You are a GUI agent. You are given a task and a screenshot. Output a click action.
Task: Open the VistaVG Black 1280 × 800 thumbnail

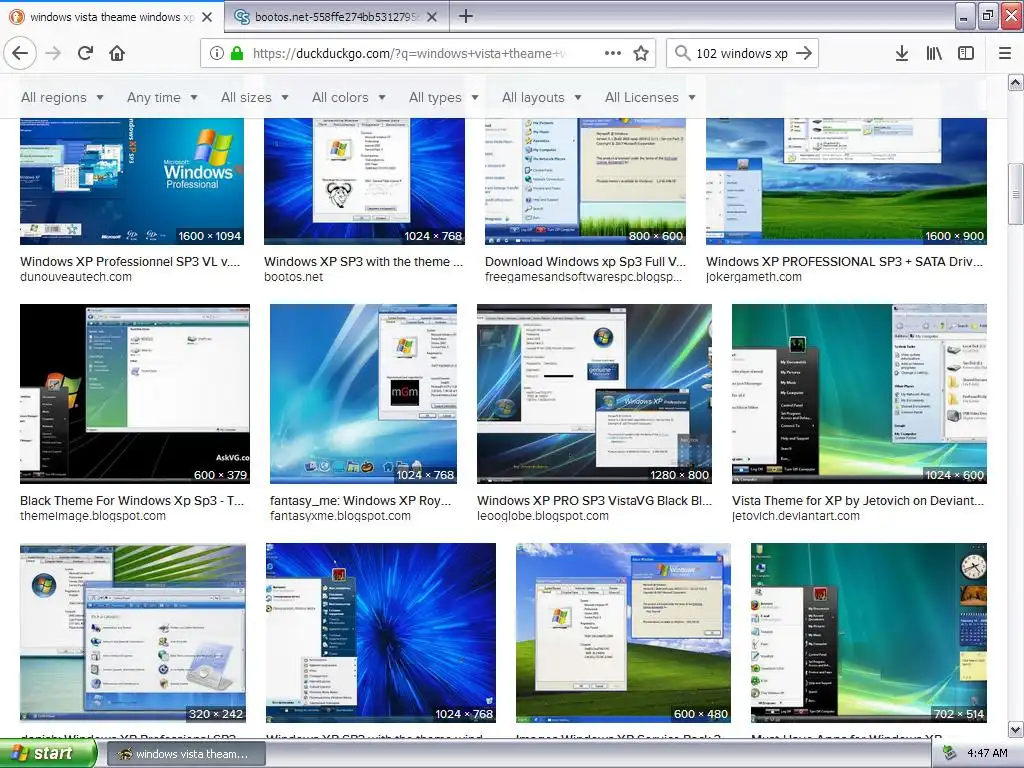coord(594,394)
